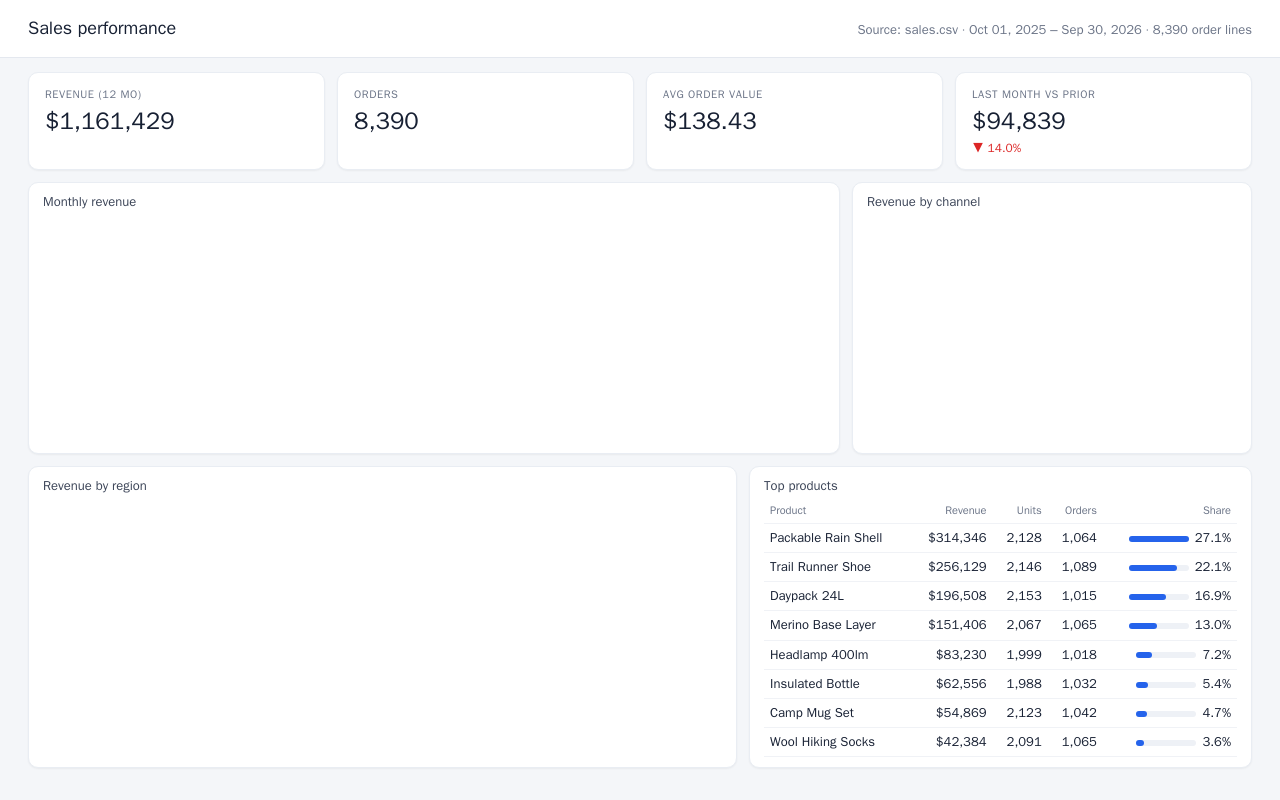This screenshot has height=800, width=1280.
Task: Click the Share column header
Action: pyautogui.click(x=1216, y=510)
